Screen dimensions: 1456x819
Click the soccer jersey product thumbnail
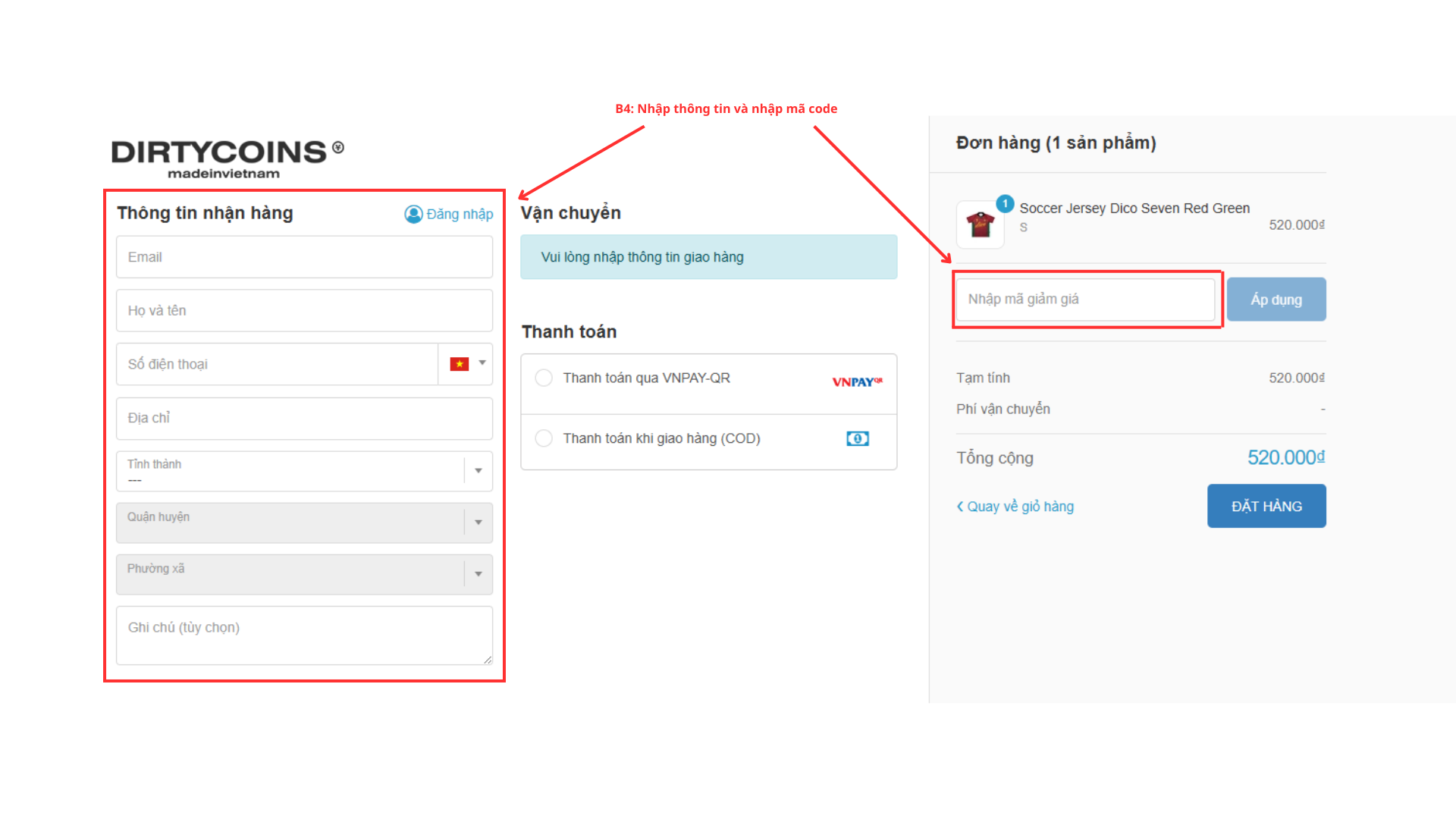[x=980, y=225]
